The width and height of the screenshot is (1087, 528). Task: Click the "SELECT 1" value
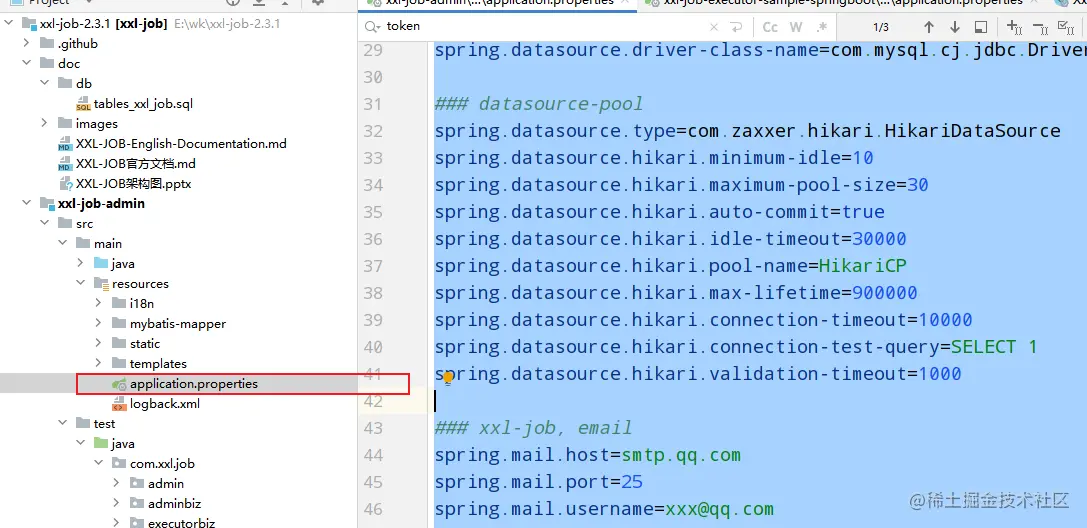(994, 347)
